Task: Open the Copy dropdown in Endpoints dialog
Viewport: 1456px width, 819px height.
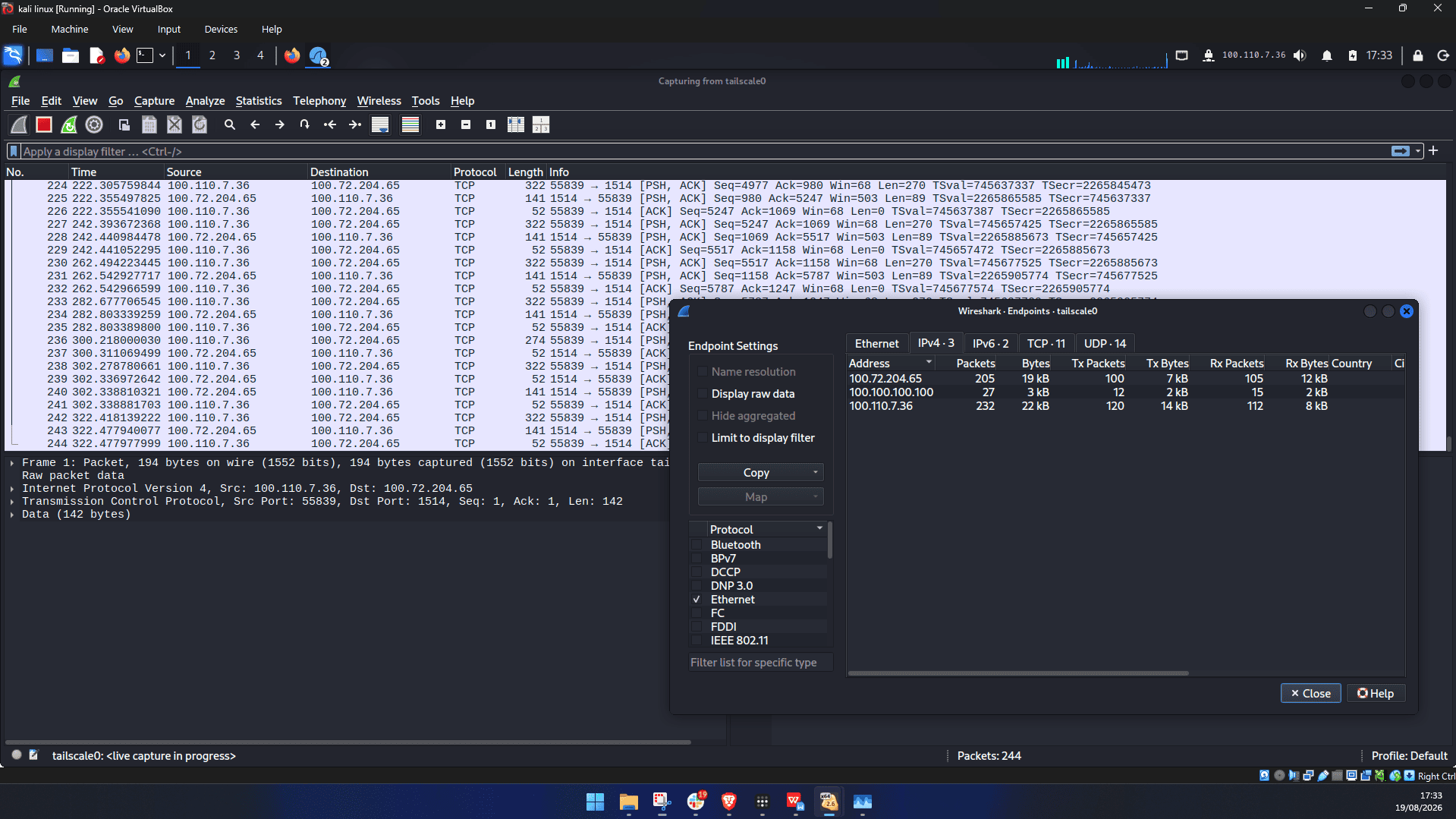Action: point(760,472)
